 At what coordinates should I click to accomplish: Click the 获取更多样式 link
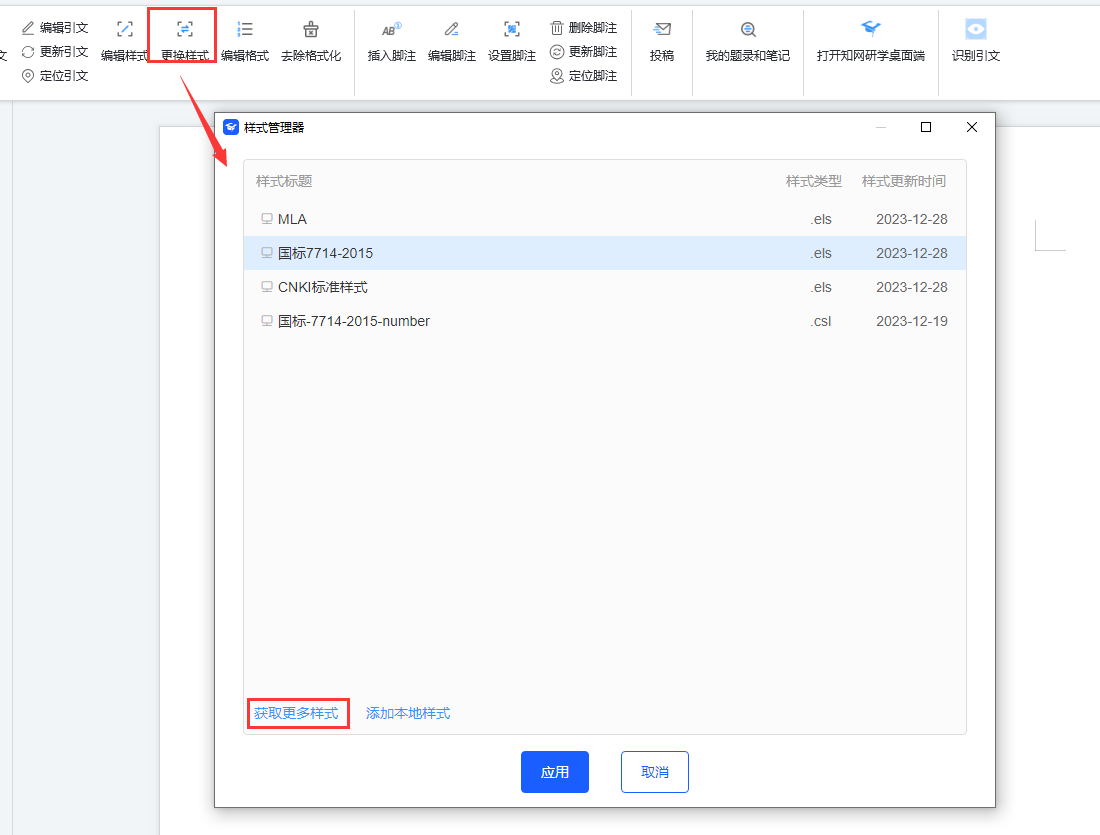tap(296, 713)
